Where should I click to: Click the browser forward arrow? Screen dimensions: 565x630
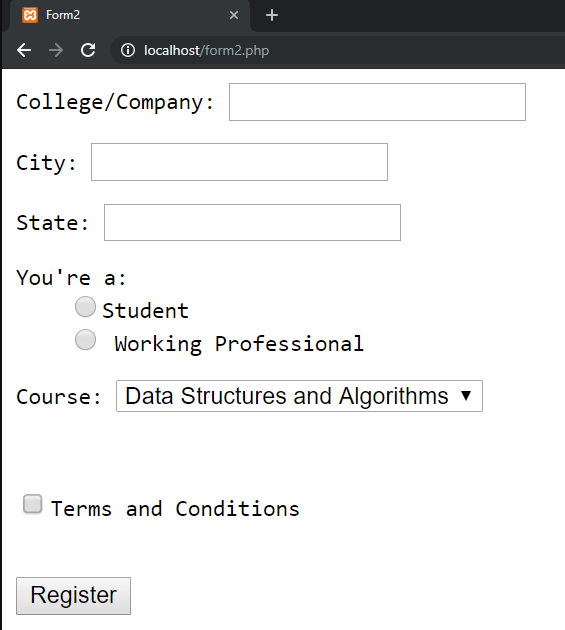[x=56, y=50]
